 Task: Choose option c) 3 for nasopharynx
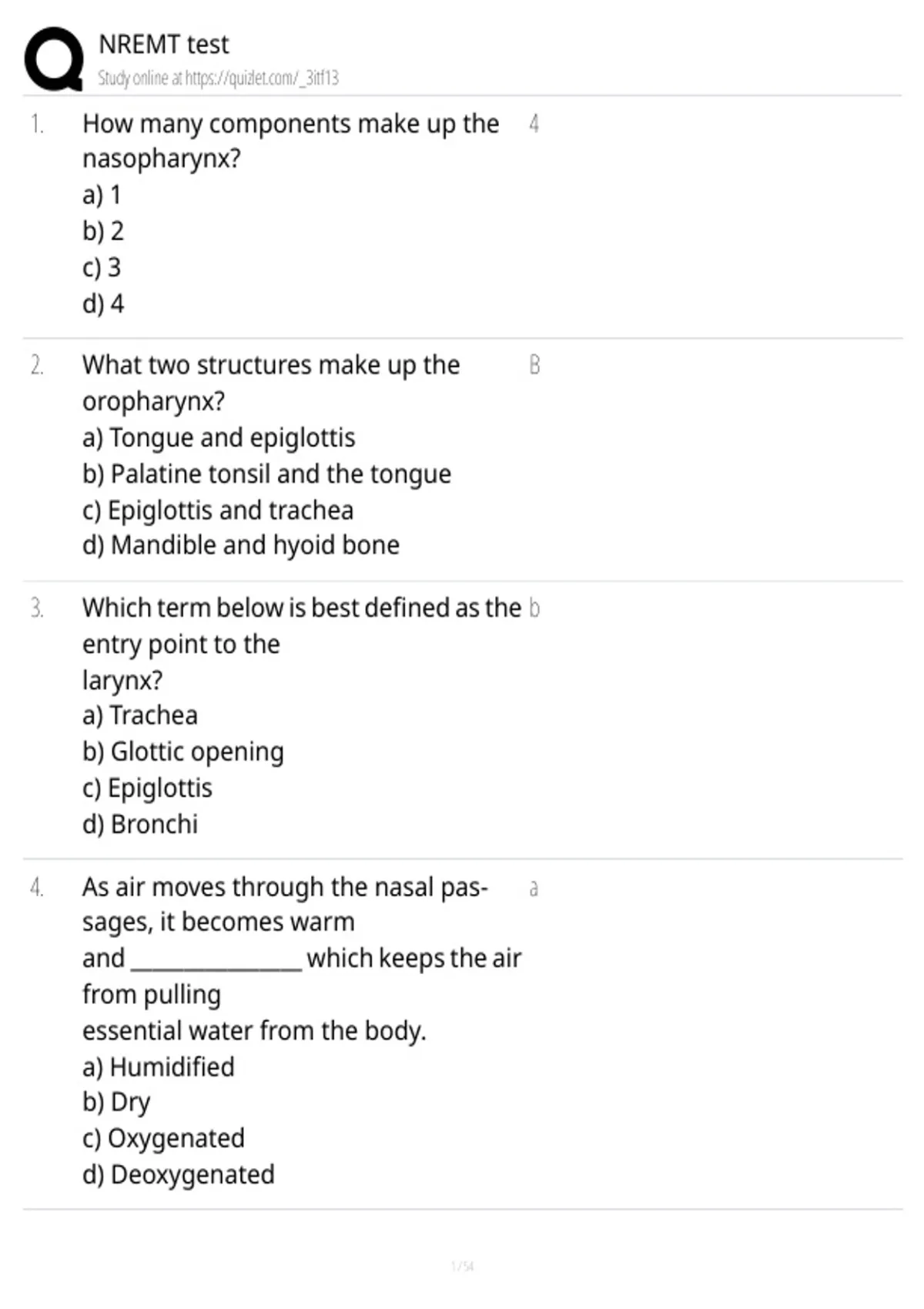tap(102, 267)
